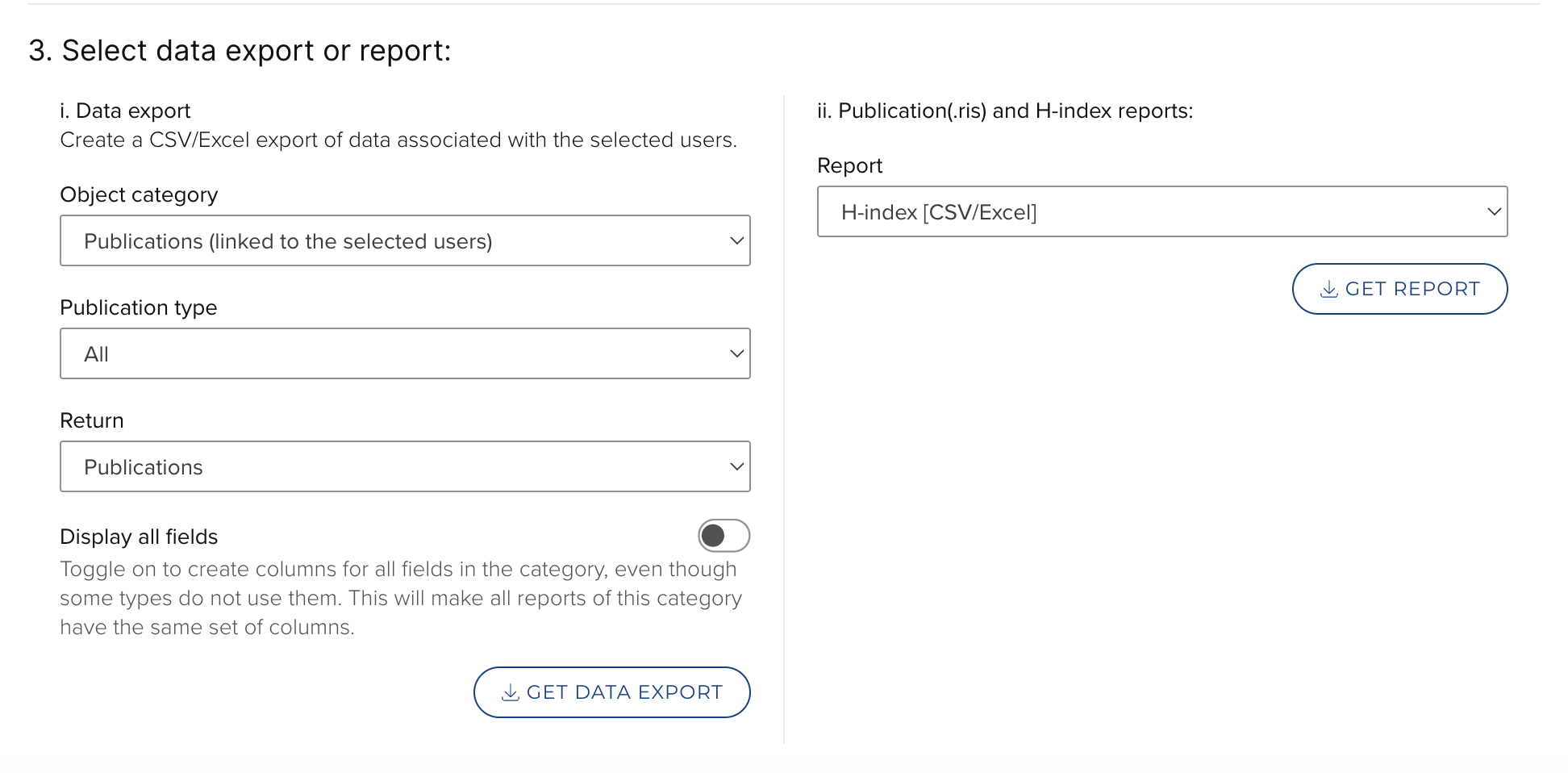The height and width of the screenshot is (773, 1568).
Task: Open the Publication type dropdown arrow
Action: click(736, 353)
